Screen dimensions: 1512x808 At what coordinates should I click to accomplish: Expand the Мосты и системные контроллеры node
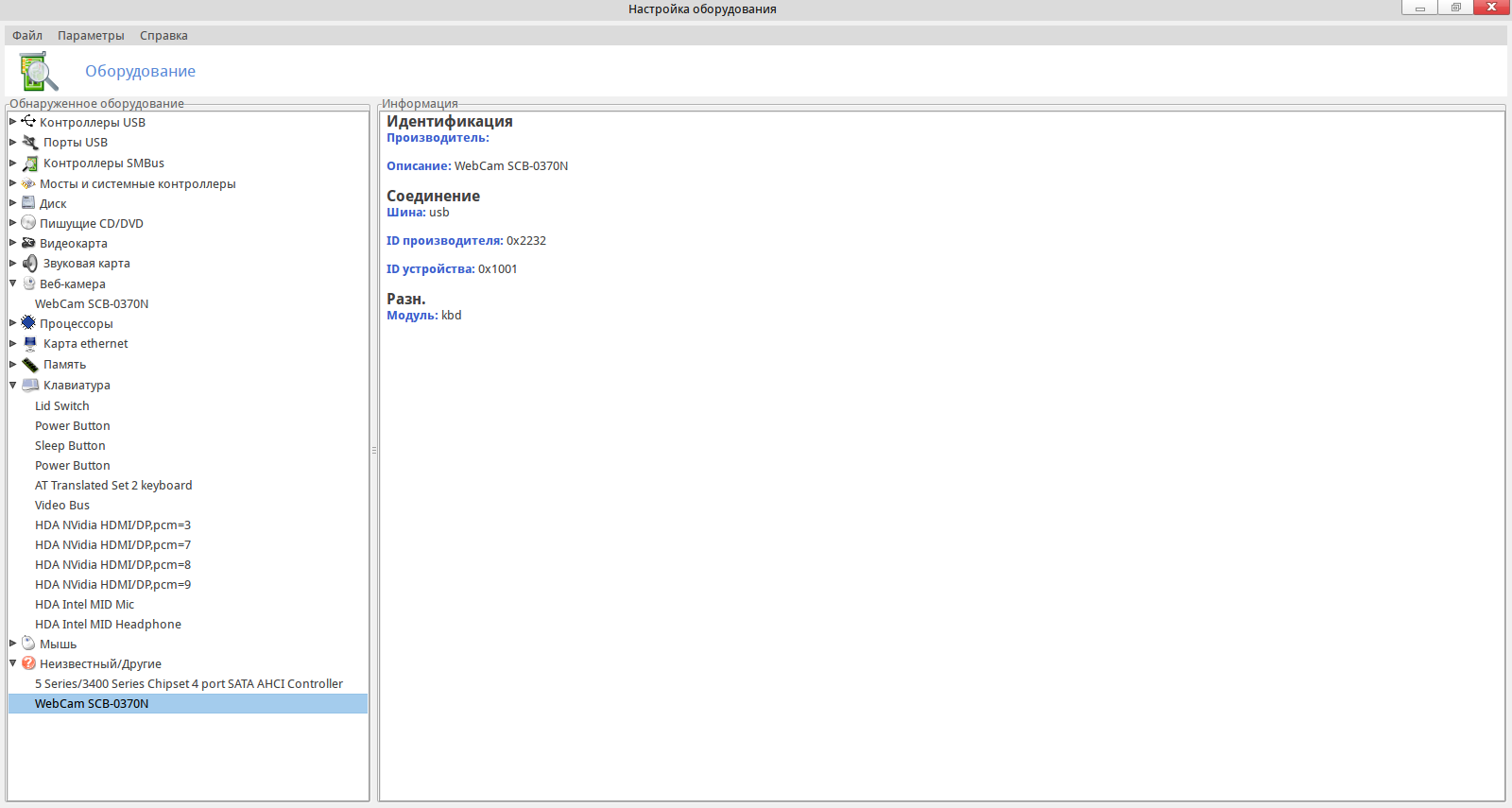pos(13,183)
